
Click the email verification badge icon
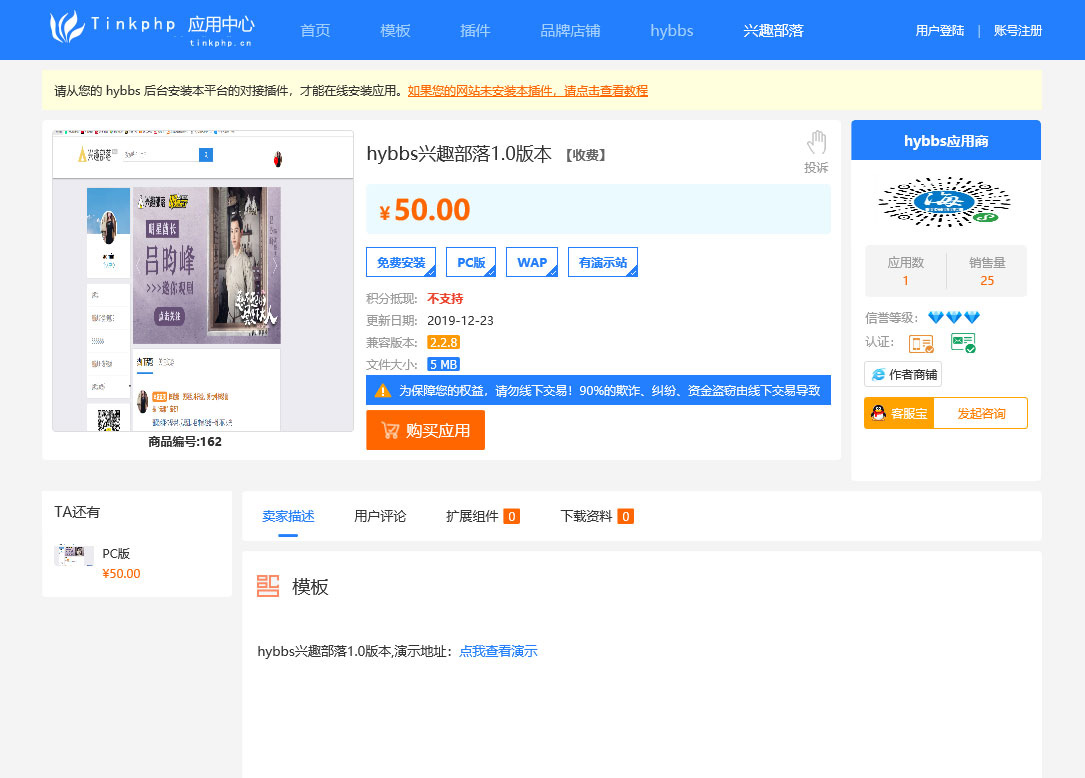(963, 343)
